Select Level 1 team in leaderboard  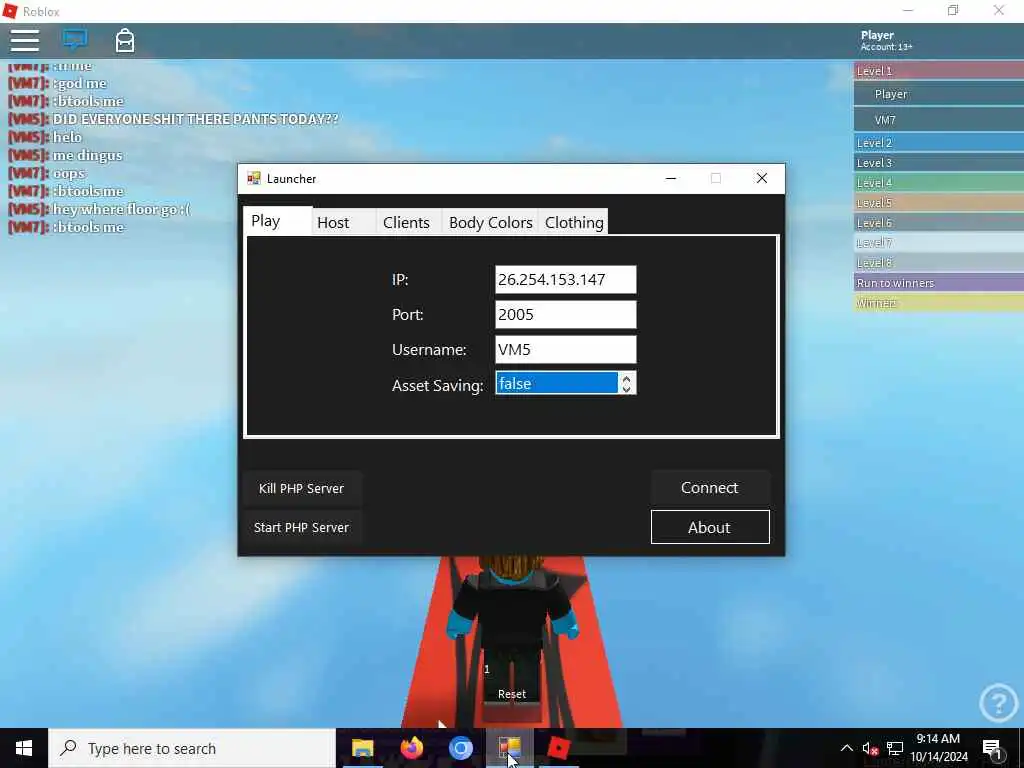coord(938,71)
